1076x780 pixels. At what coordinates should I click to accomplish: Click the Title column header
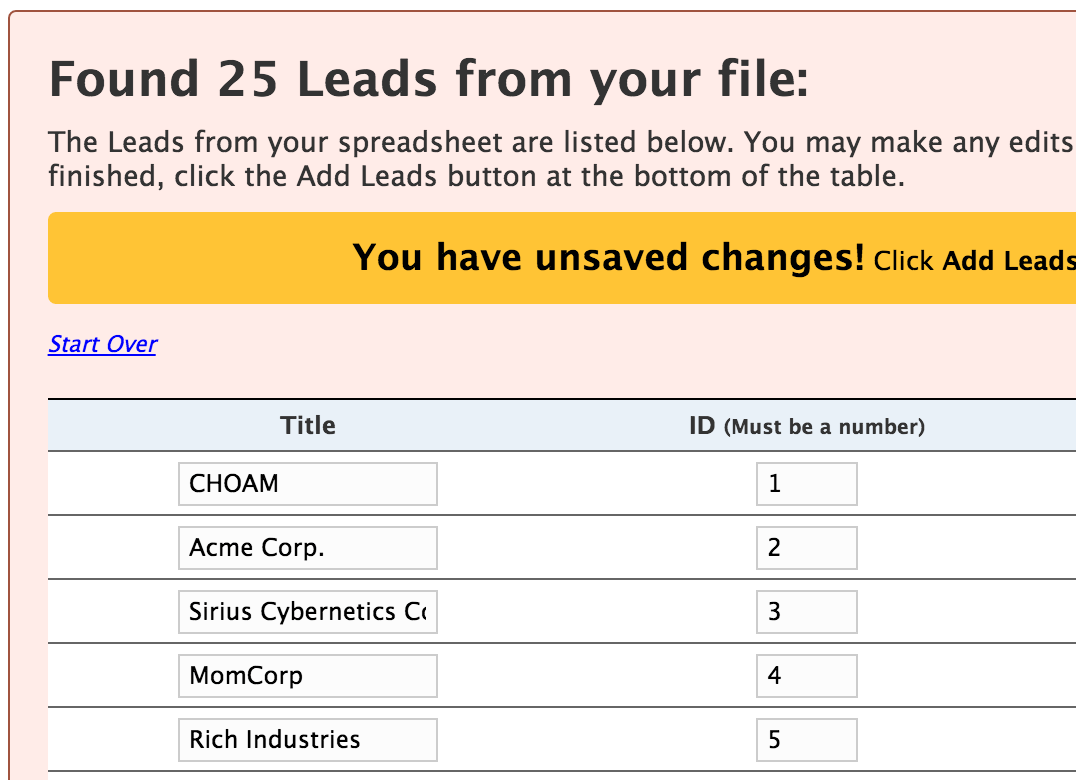click(307, 425)
